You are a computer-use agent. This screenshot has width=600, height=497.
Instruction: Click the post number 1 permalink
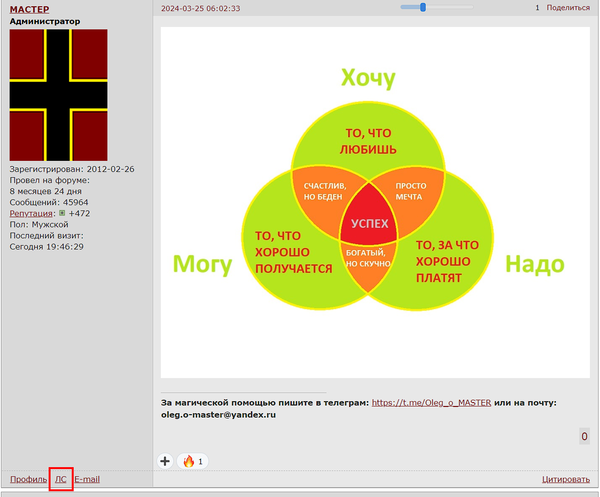click(x=537, y=7)
